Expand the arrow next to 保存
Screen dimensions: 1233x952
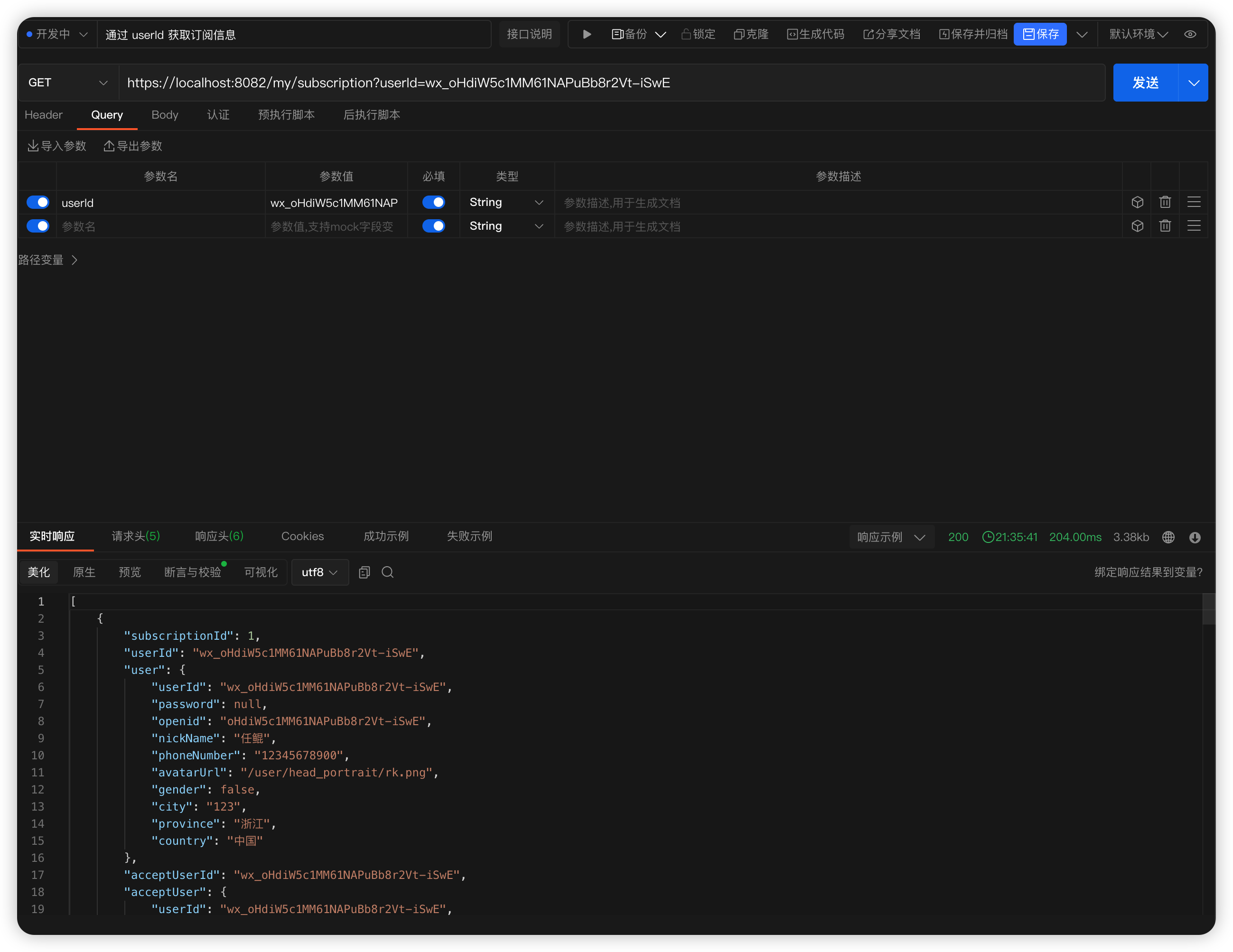(1082, 35)
